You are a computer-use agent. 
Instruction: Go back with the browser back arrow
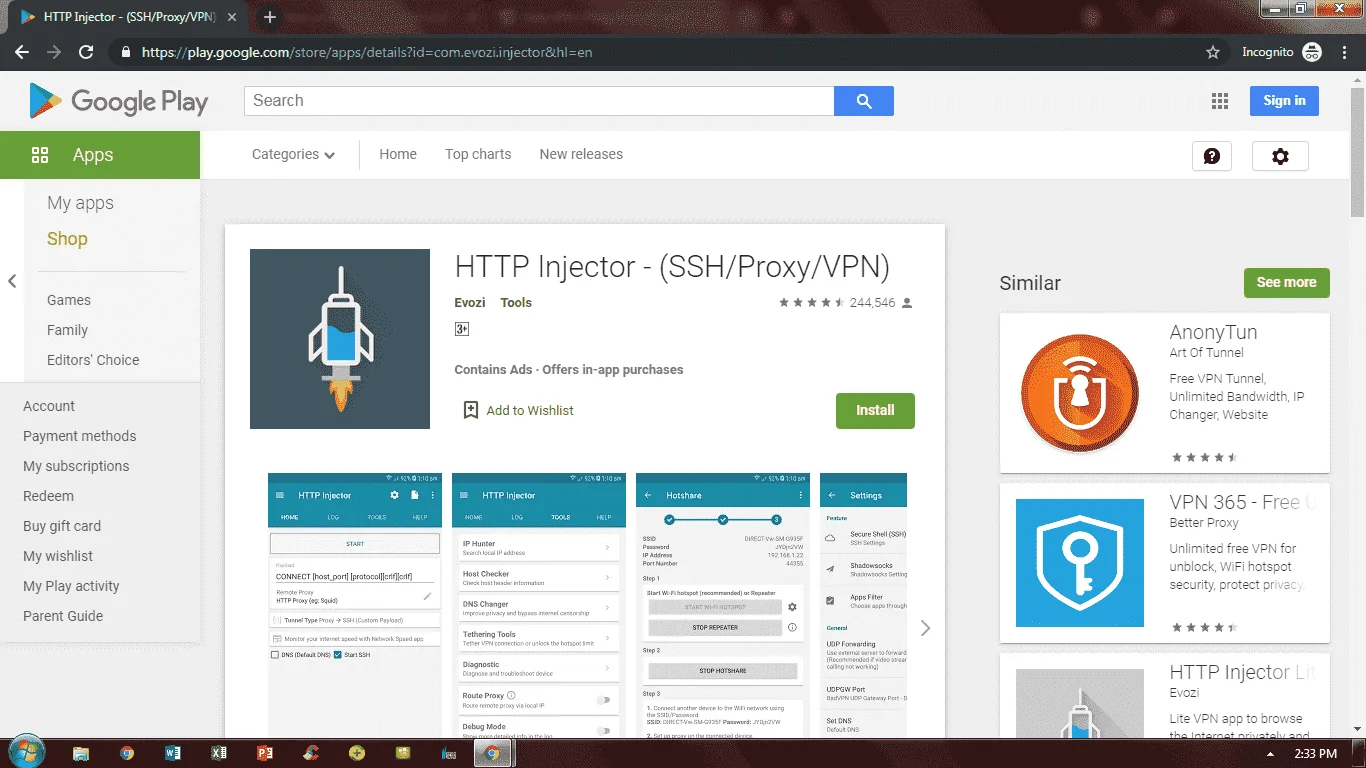(22, 52)
